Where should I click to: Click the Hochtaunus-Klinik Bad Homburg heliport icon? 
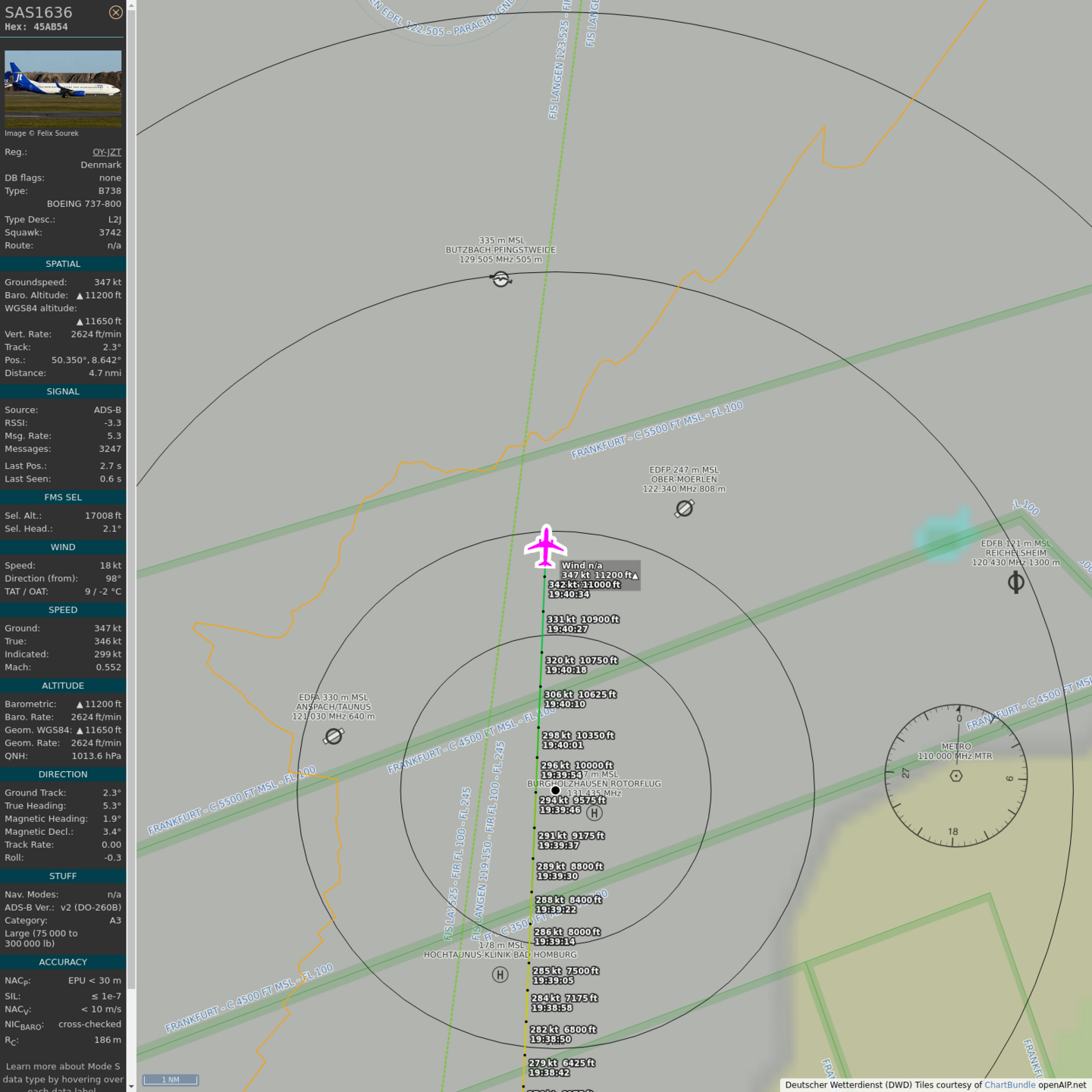point(500,974)
